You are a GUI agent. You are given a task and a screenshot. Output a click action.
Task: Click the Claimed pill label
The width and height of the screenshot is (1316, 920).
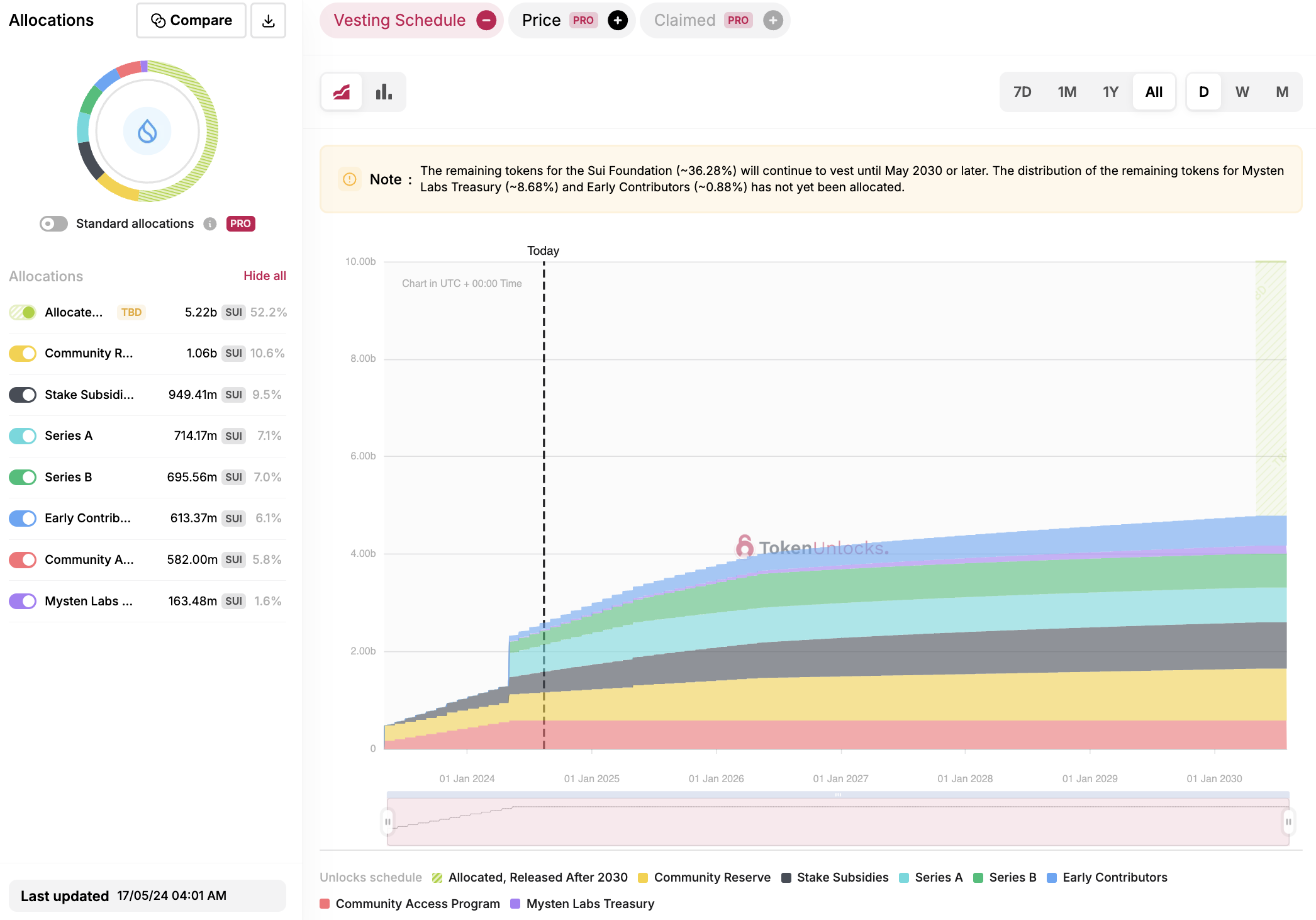[x=684, y=21]
